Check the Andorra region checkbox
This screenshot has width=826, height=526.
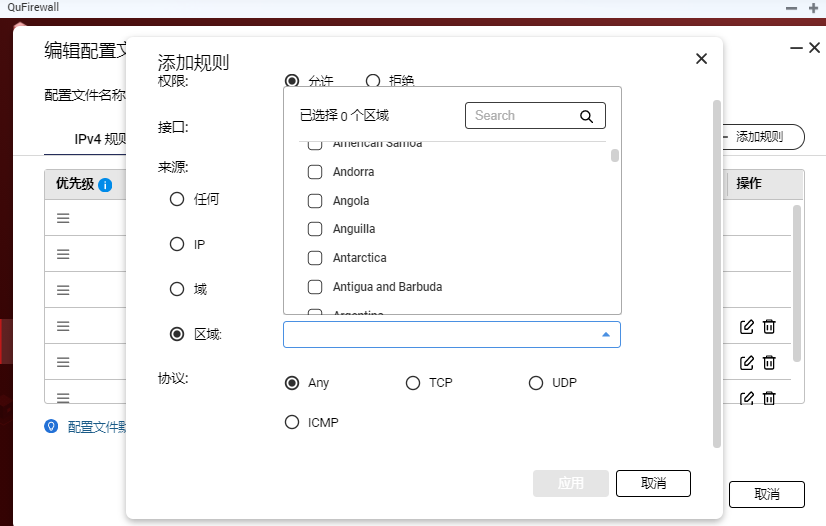pos(315,172)
